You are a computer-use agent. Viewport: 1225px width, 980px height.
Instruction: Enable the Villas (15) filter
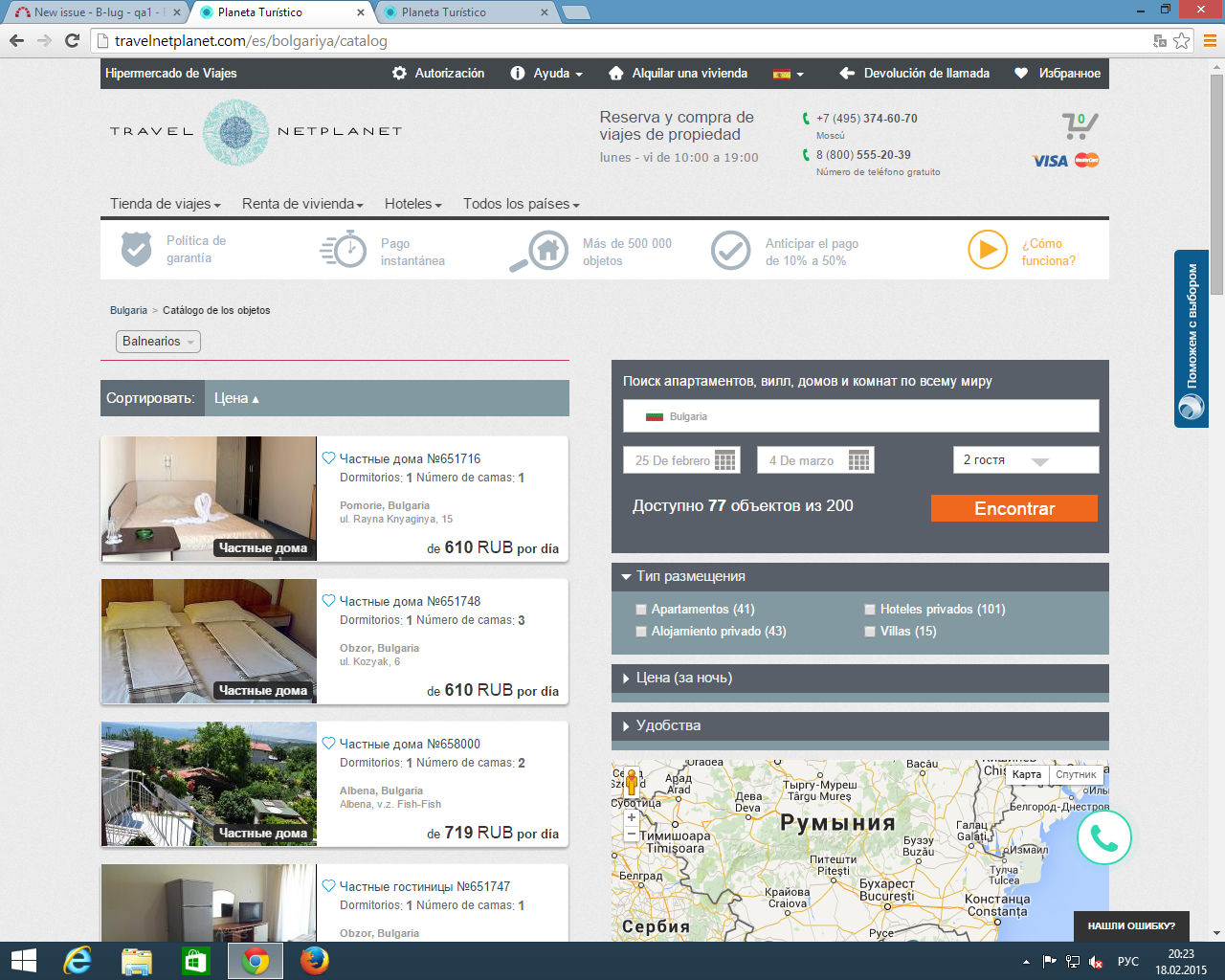click(x=870, y=632)
